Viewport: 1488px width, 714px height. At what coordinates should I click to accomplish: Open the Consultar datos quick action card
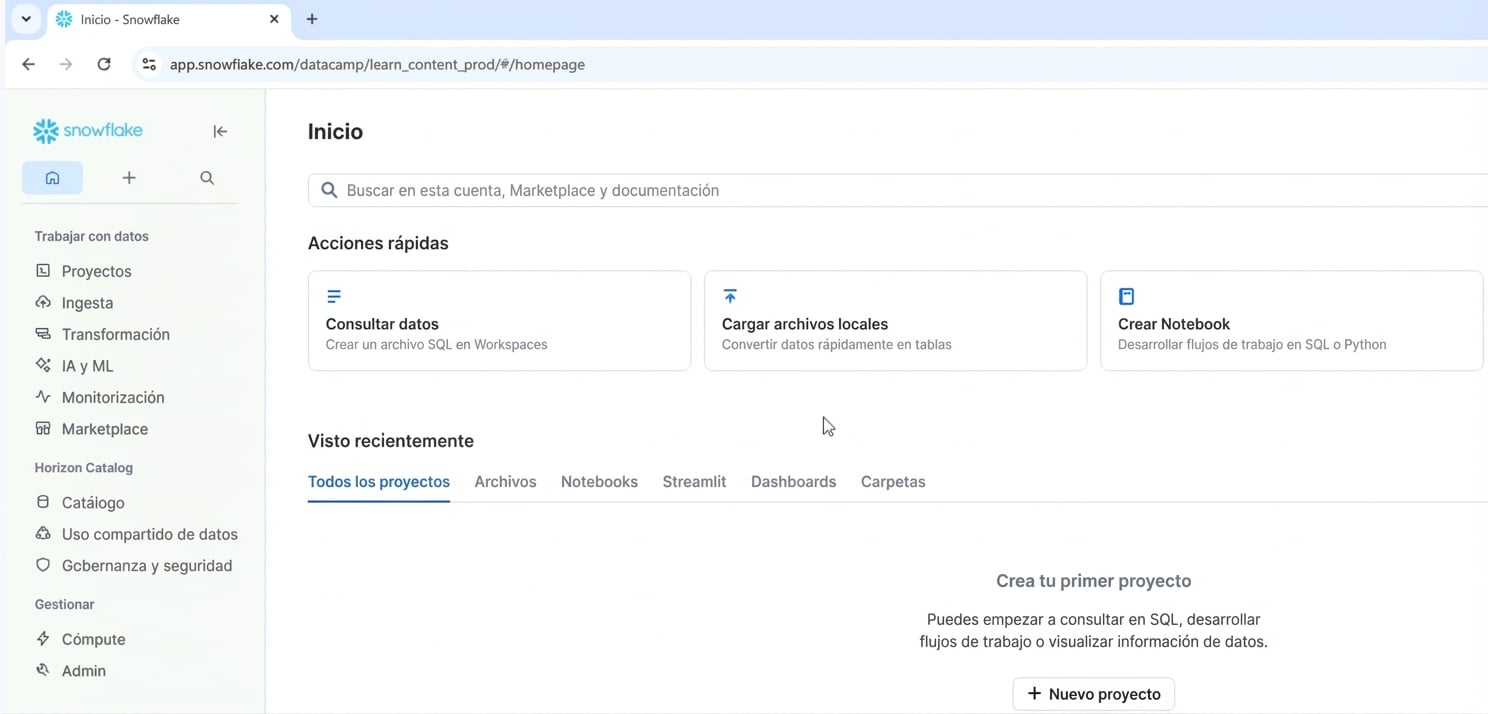pyautogui.click(x=499, y=321)
